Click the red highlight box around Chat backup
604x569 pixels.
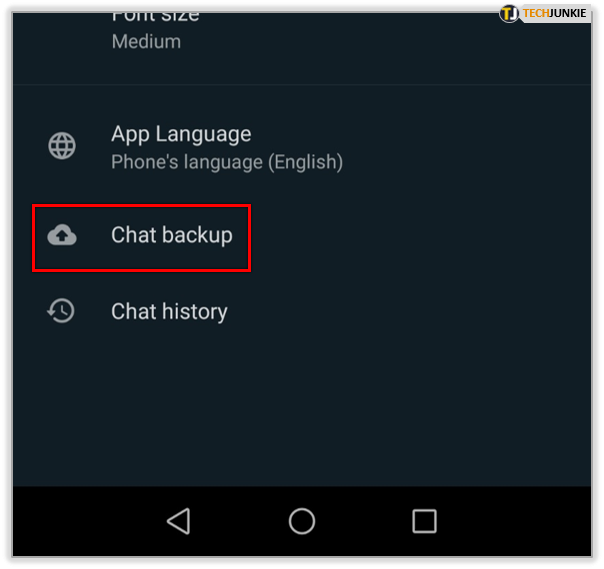click(141, 238)
